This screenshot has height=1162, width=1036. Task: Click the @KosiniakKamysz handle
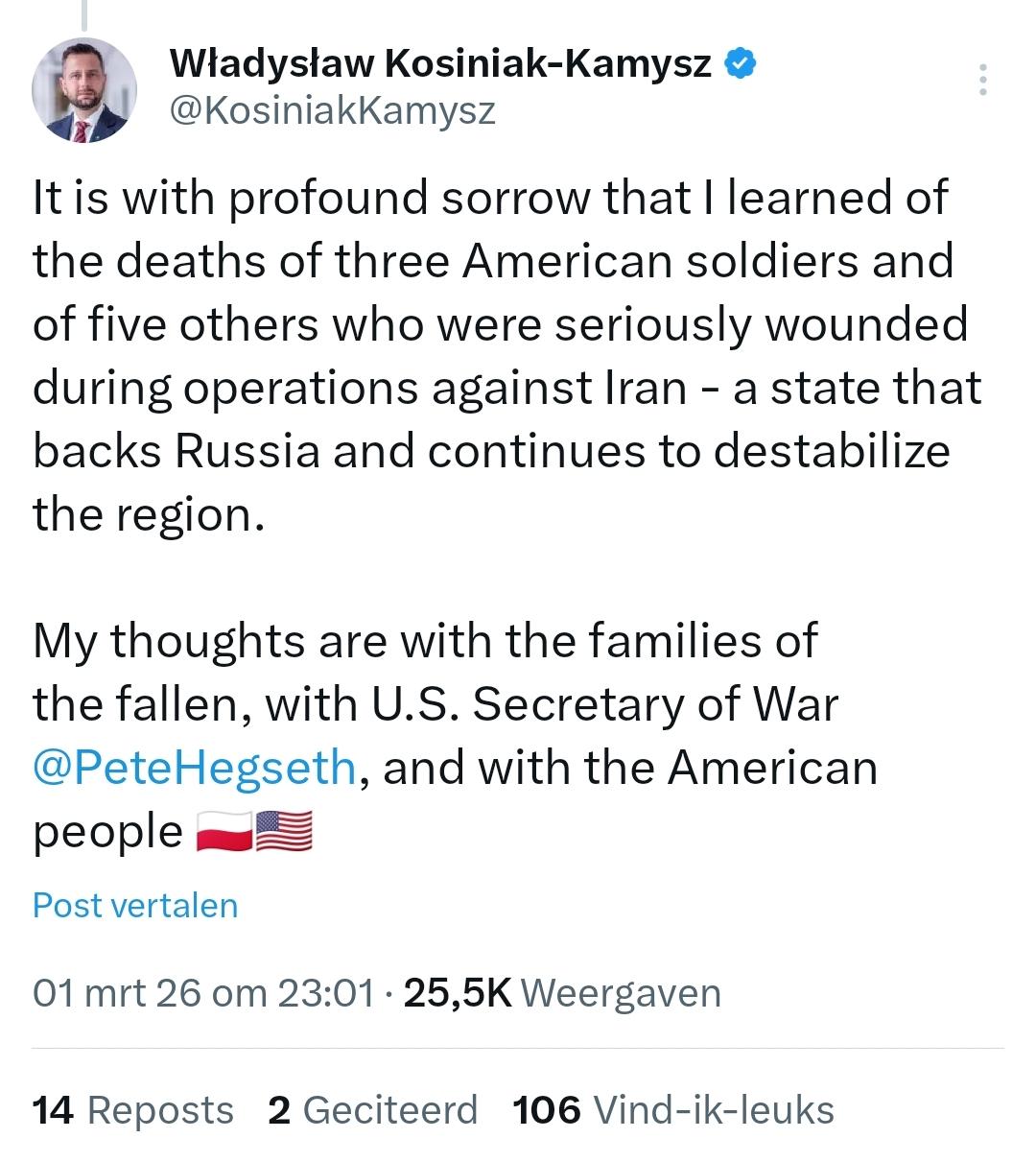coord(332,111)
